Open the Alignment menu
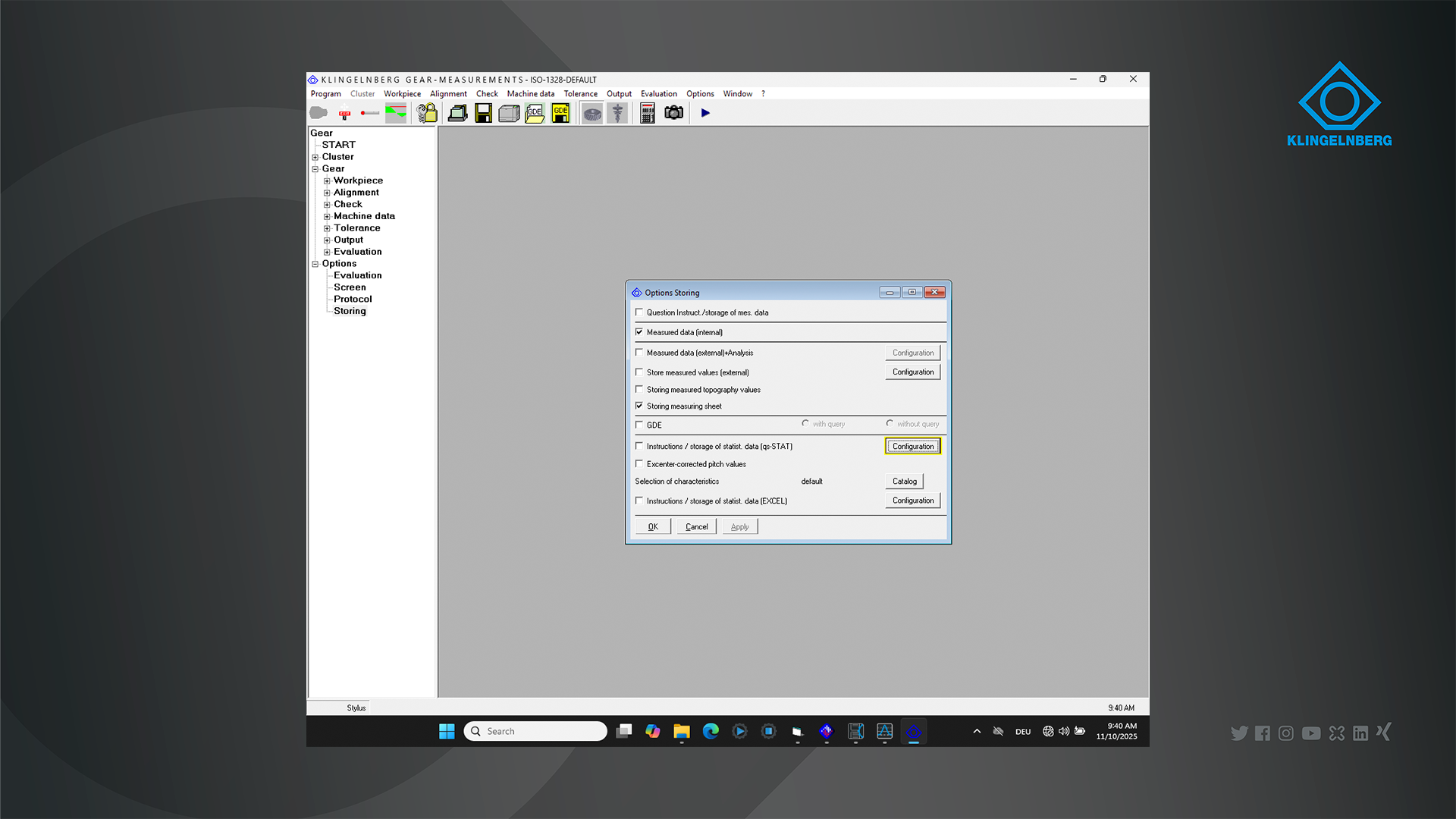Viewport: 1456px width, 819px height. [x=448, y=94]
